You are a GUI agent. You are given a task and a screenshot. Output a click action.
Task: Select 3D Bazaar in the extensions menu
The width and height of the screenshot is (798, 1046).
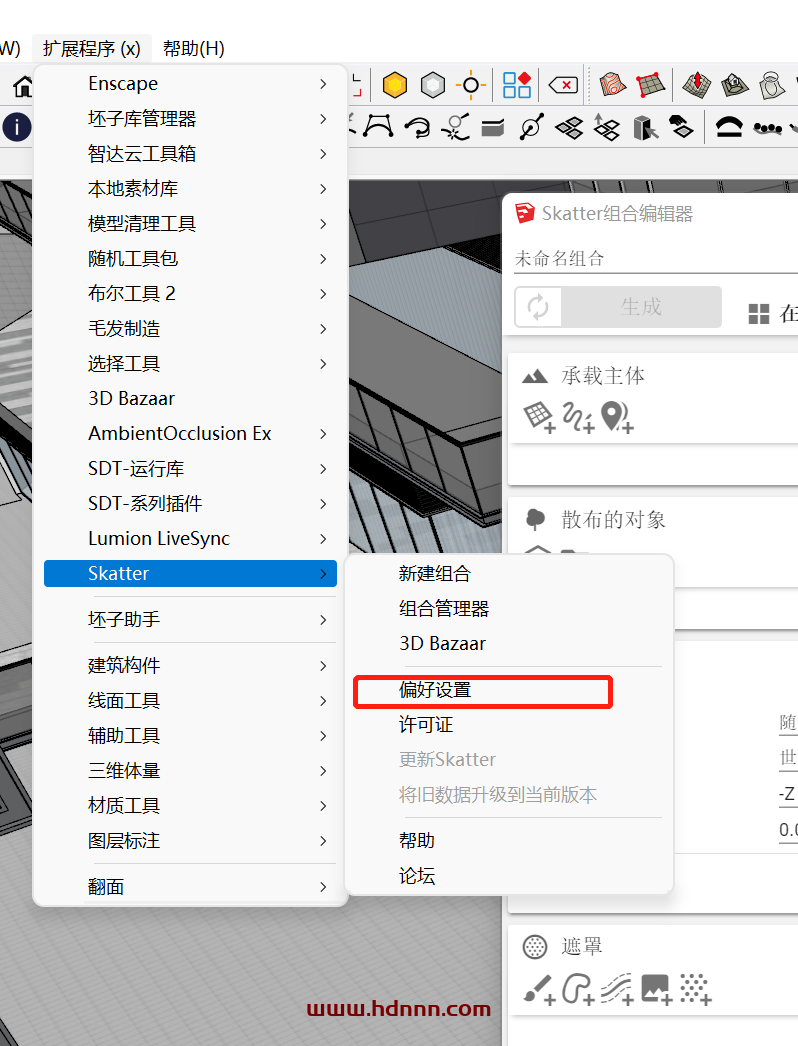point(190,398)
